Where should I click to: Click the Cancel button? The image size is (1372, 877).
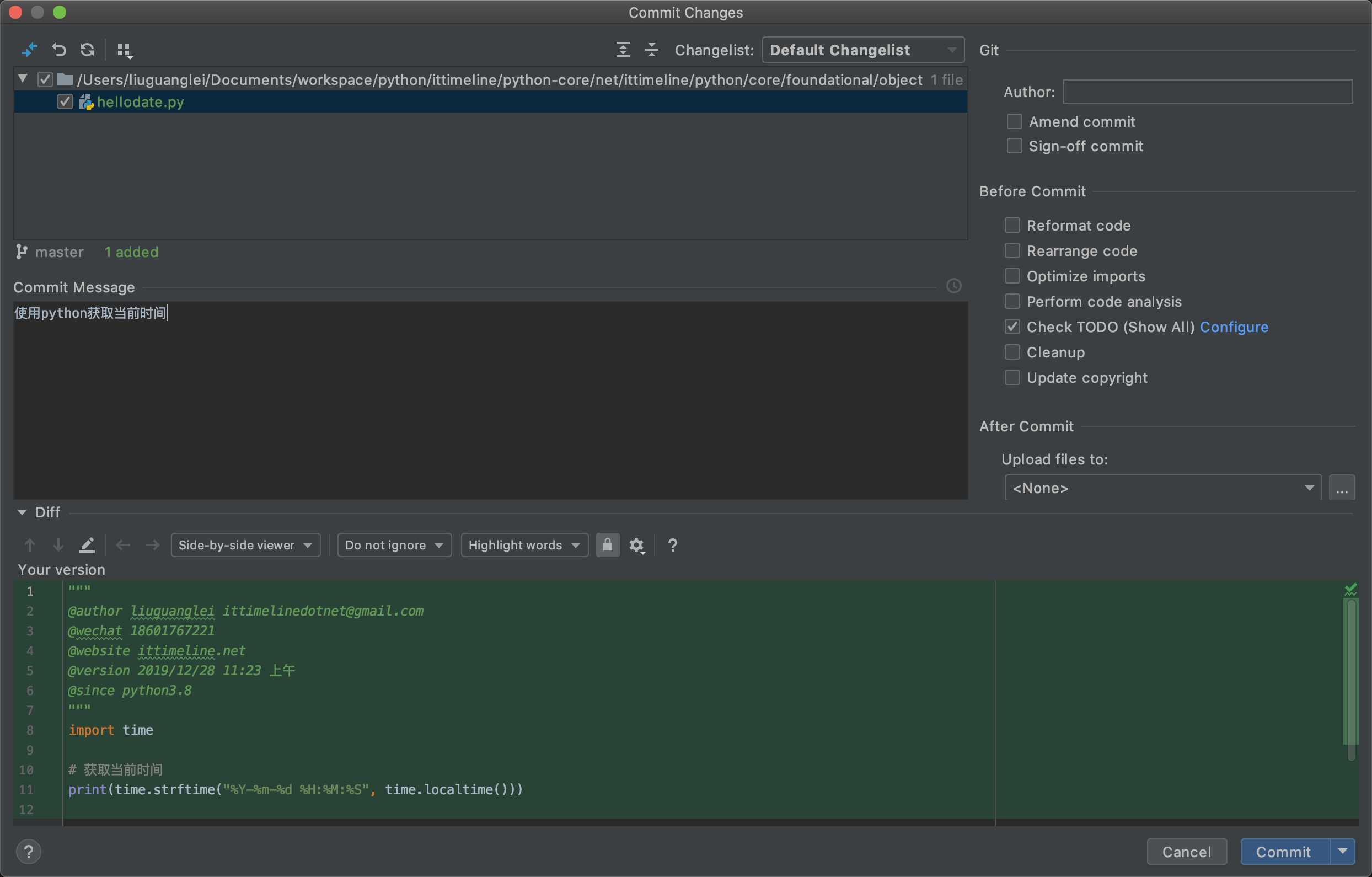coord(1187,852)
